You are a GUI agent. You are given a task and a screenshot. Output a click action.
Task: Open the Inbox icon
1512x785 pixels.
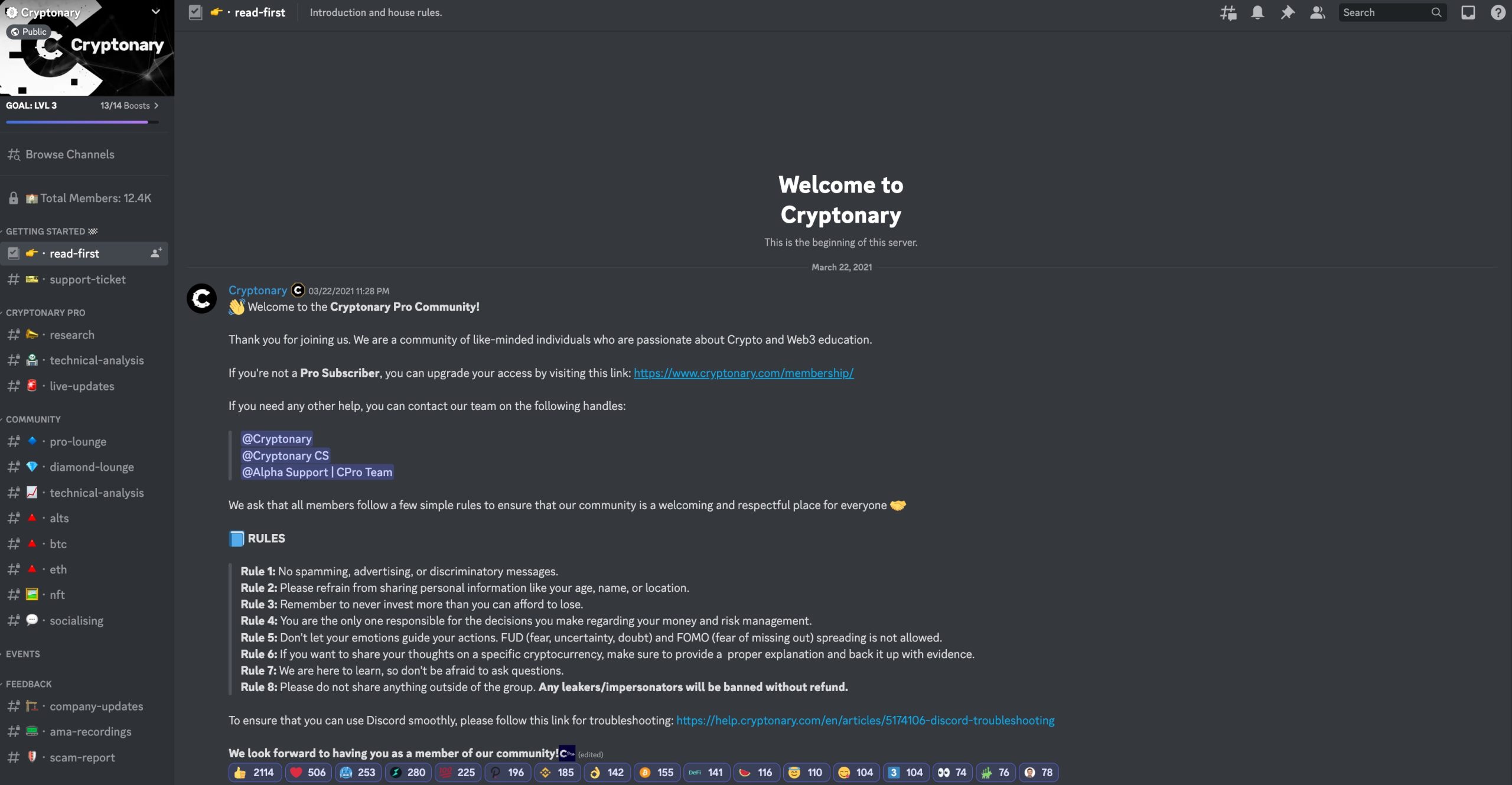tap(1468, 12)
